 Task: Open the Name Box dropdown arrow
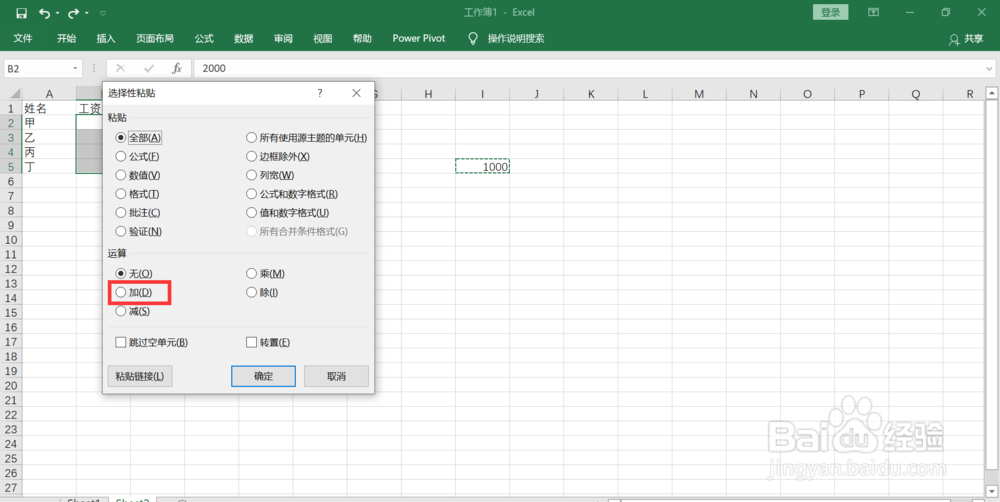75,68
